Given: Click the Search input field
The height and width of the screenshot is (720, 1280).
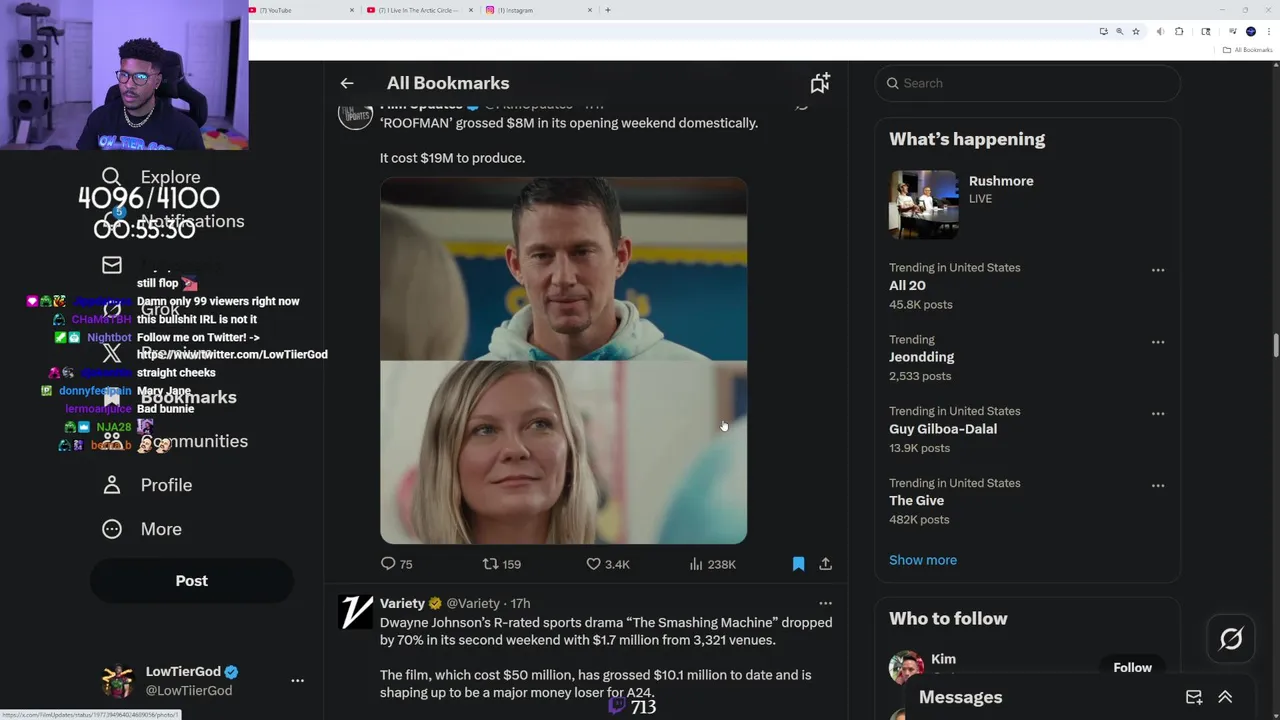Looking at the screenshot, I should click(x=1027, y=83).
